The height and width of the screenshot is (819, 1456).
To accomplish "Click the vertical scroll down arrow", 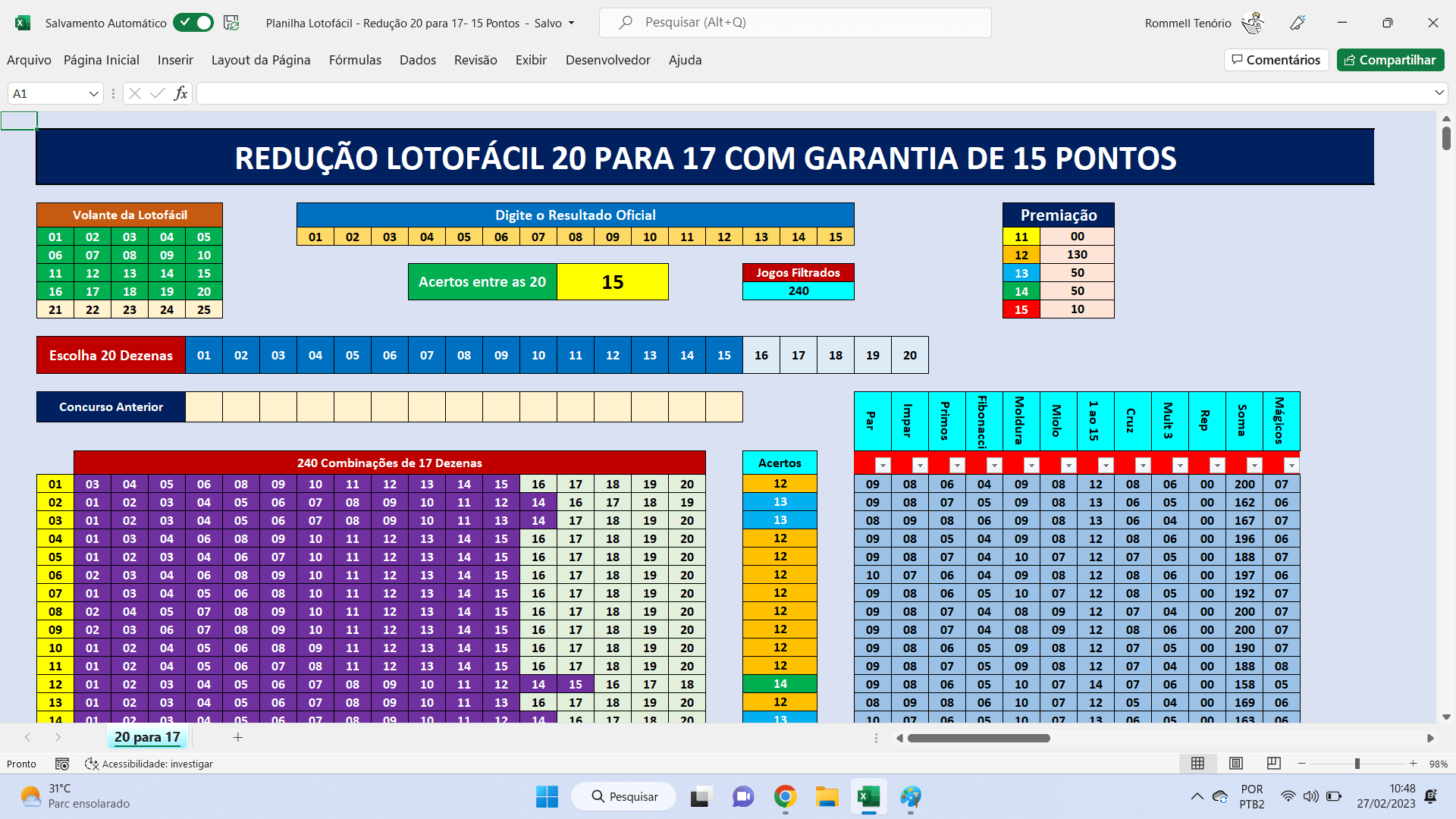I will [1446, 717].
